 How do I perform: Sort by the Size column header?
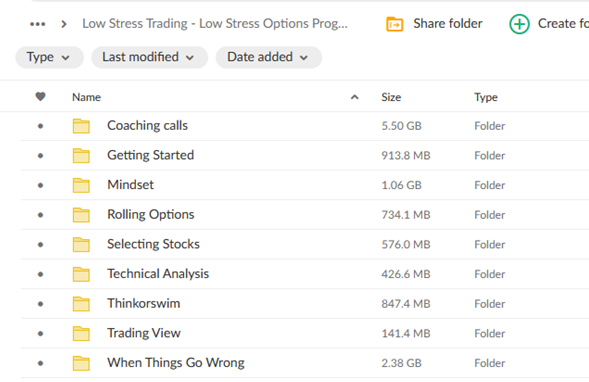pos(391,97)
